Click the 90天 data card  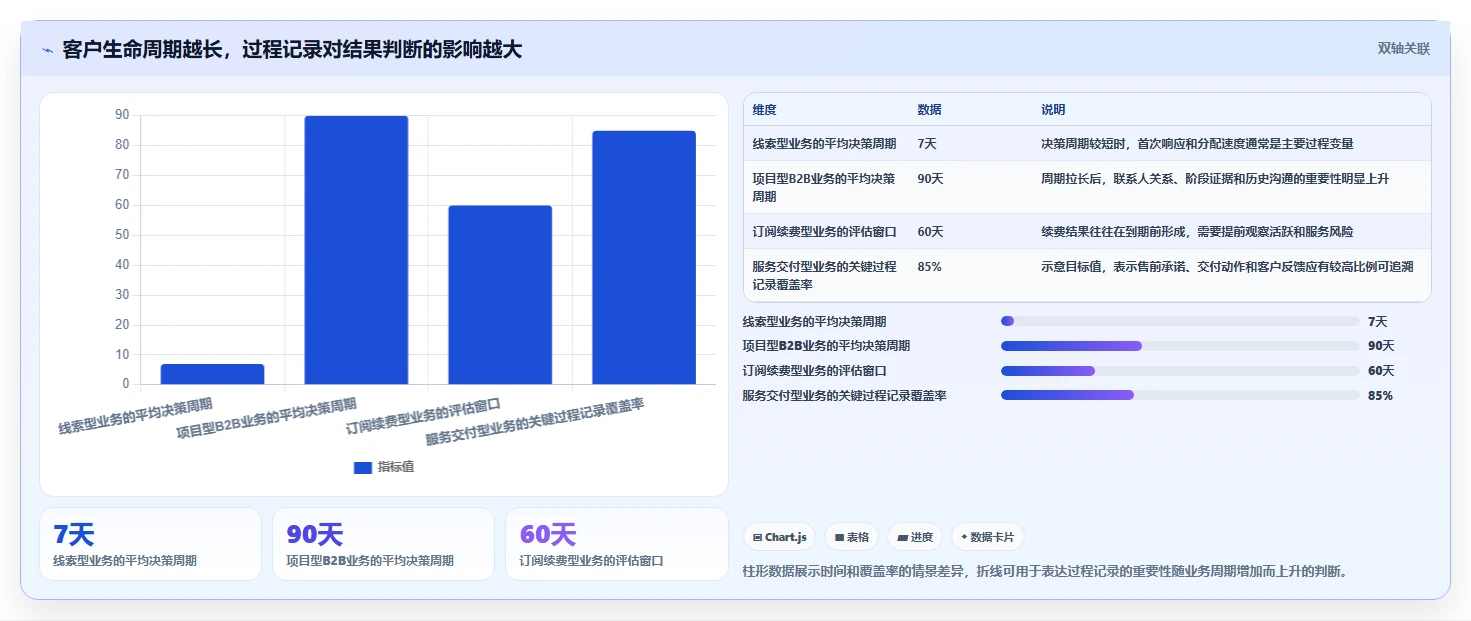pos(383,544)
